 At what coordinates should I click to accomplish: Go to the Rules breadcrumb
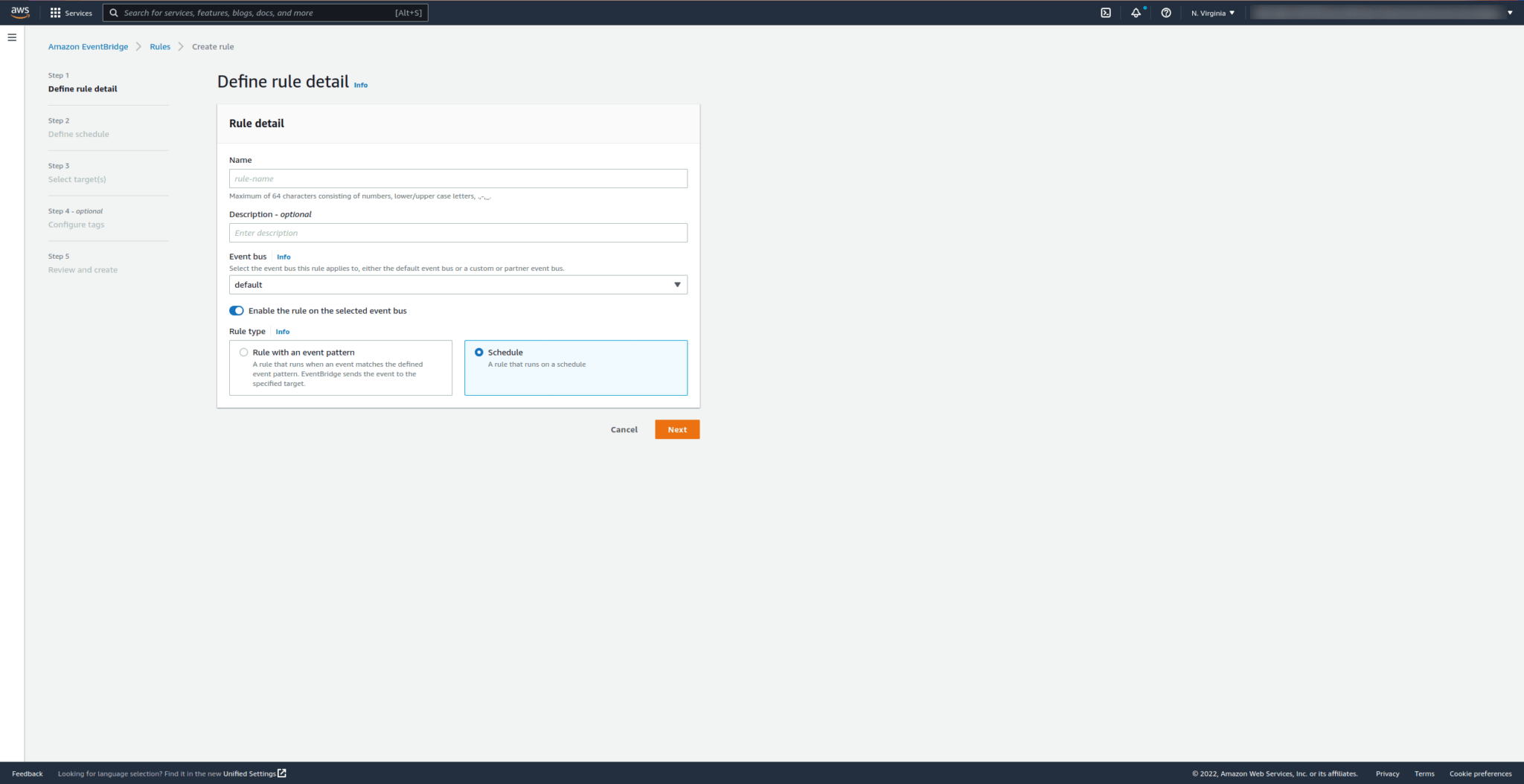click(x=159, y=46)
